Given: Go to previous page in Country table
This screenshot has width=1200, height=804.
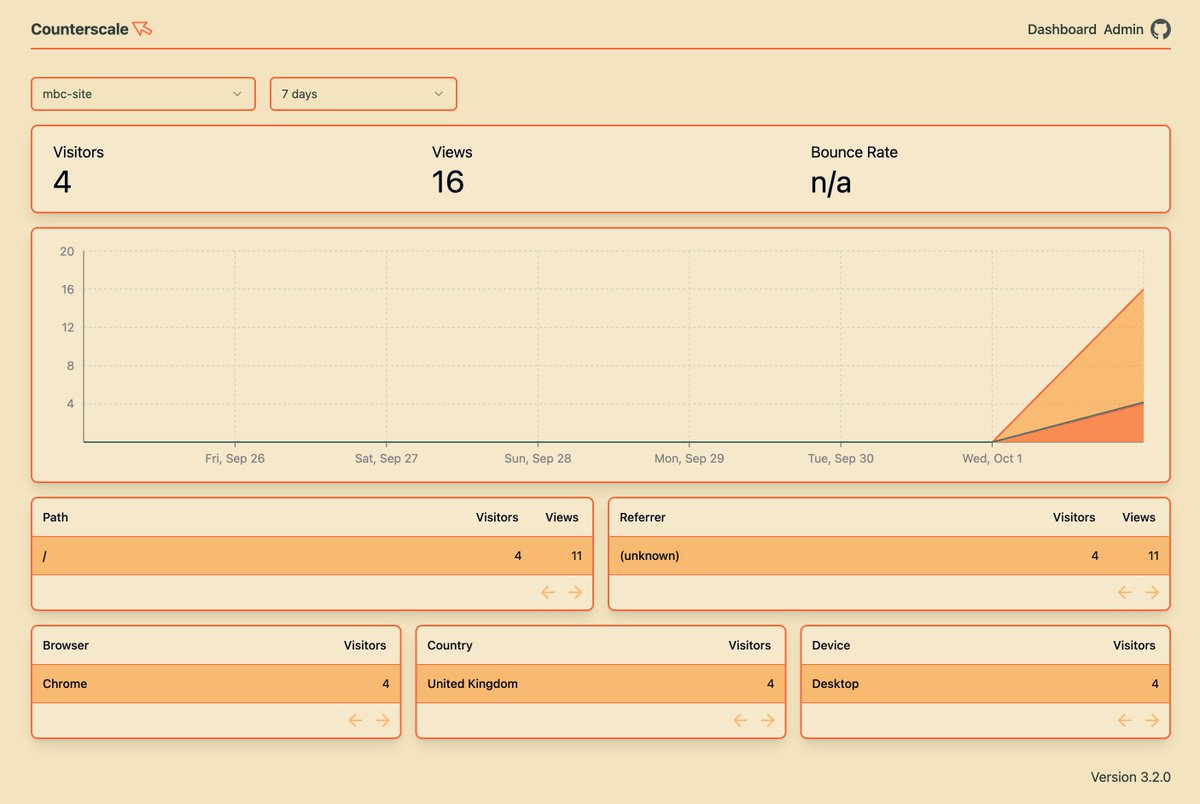Looking at the screenshot, I should point(741,720).
